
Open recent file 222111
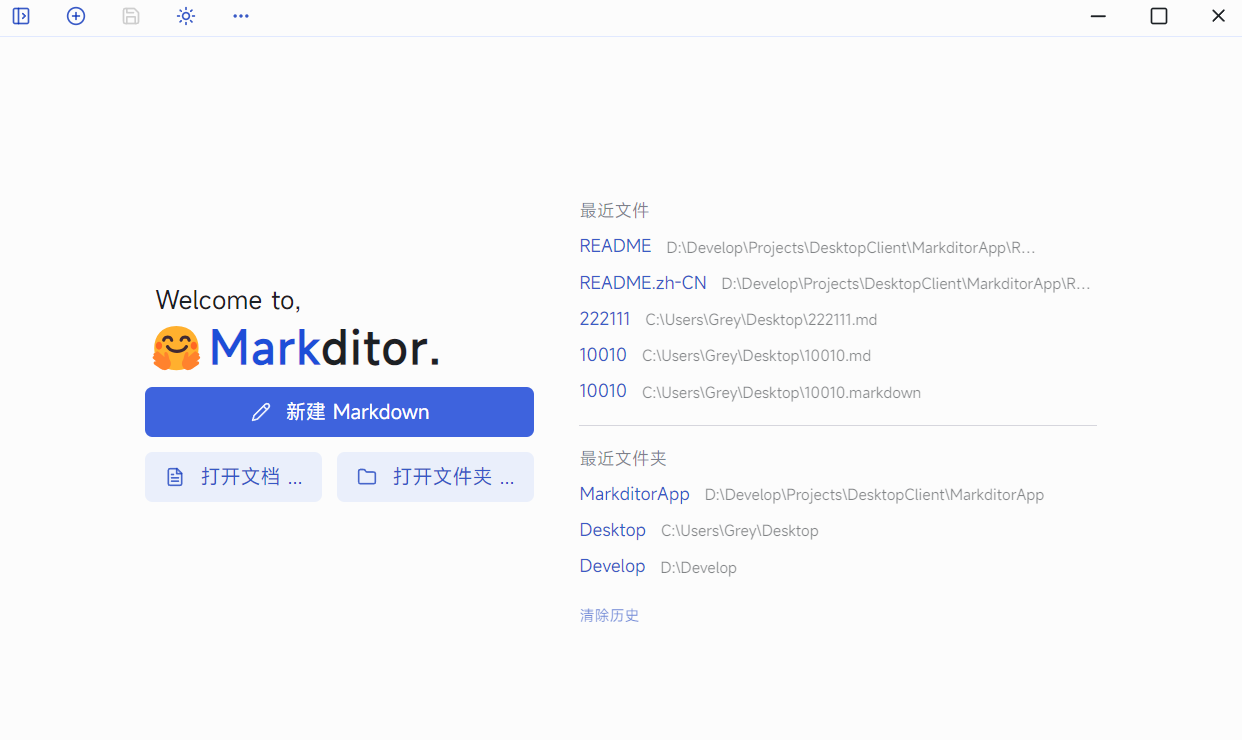tap(605, 319)
